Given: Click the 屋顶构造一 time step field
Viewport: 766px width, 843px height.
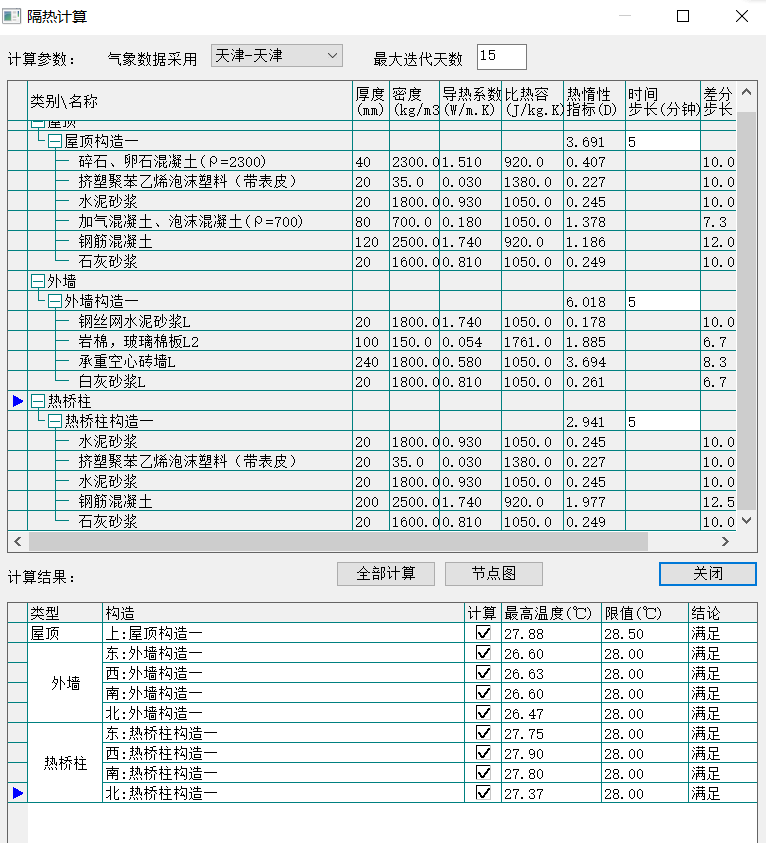Looking at the screenshot, I should tap(662, 142).
